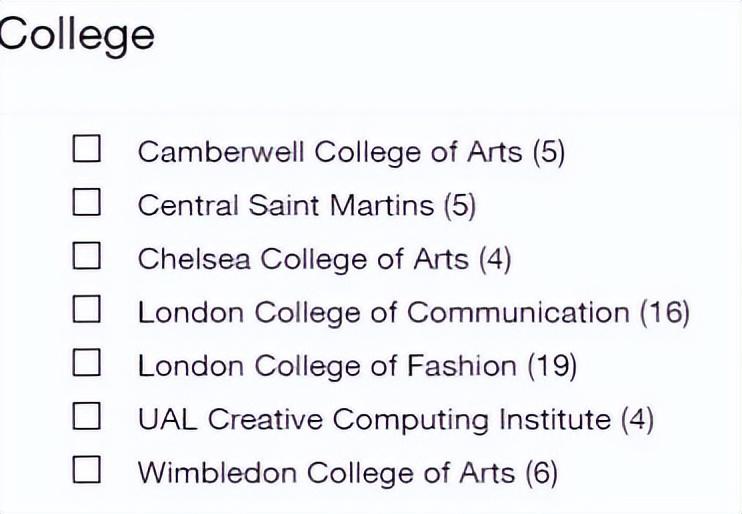Viewport: 742px width, 514px height.
Task: Click the (6) count beside Wimbledon College
Action: (x=541, y=472)
